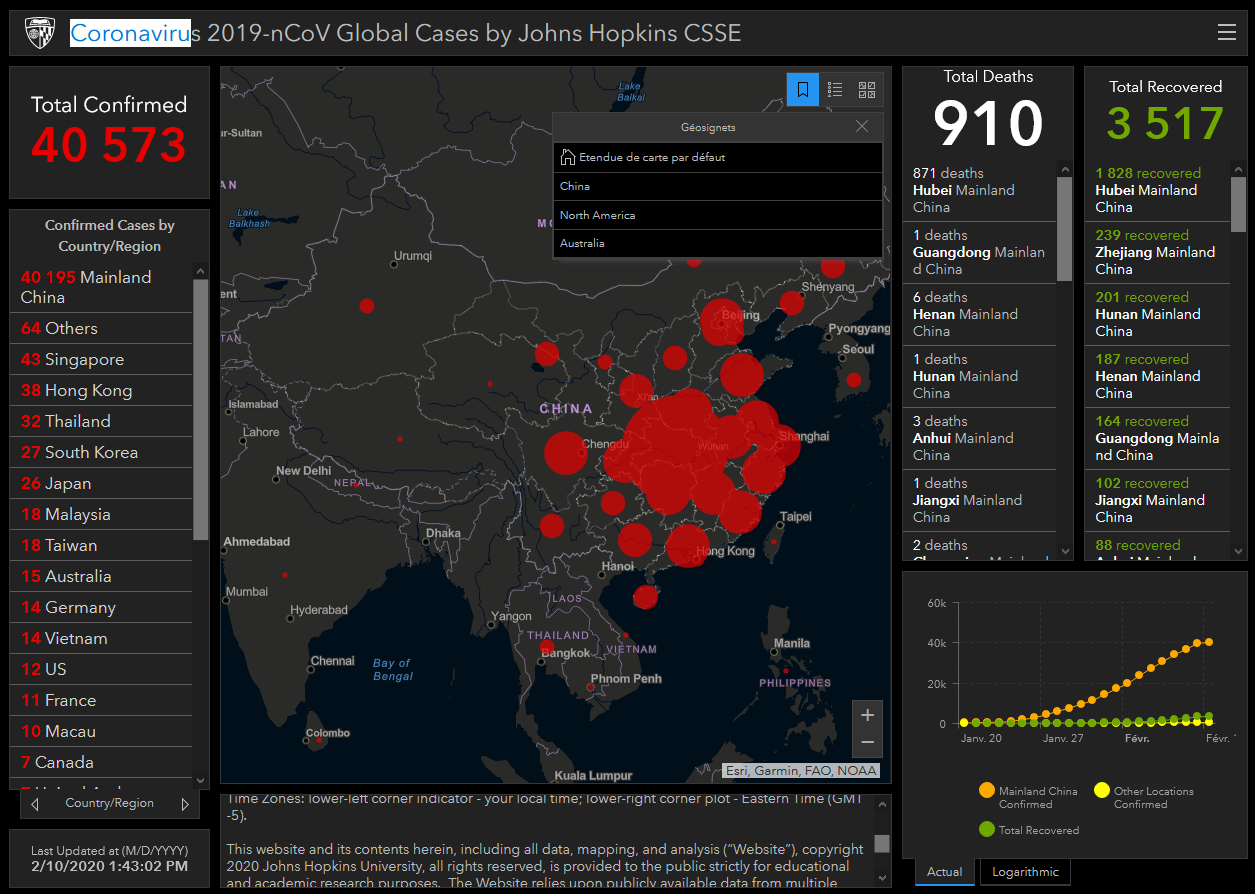
Task: Click 1 828 recovered Hubei entry
Action: point(1158,190)
